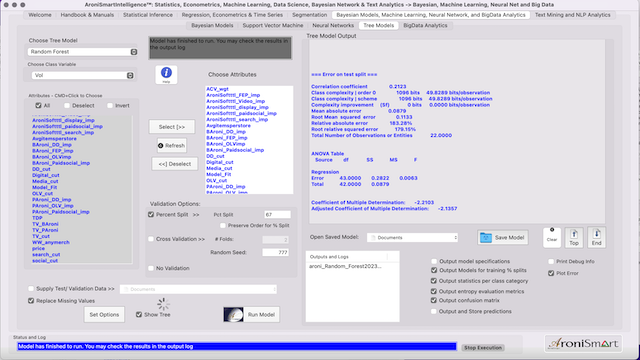Viewport: 640px width, 360px height.
Task: Jump to Top of output
Action: tap(574, 237)
